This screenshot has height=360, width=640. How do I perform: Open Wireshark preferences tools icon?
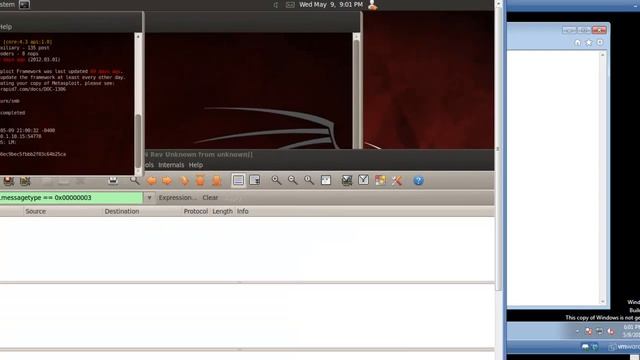coord(397,180)
